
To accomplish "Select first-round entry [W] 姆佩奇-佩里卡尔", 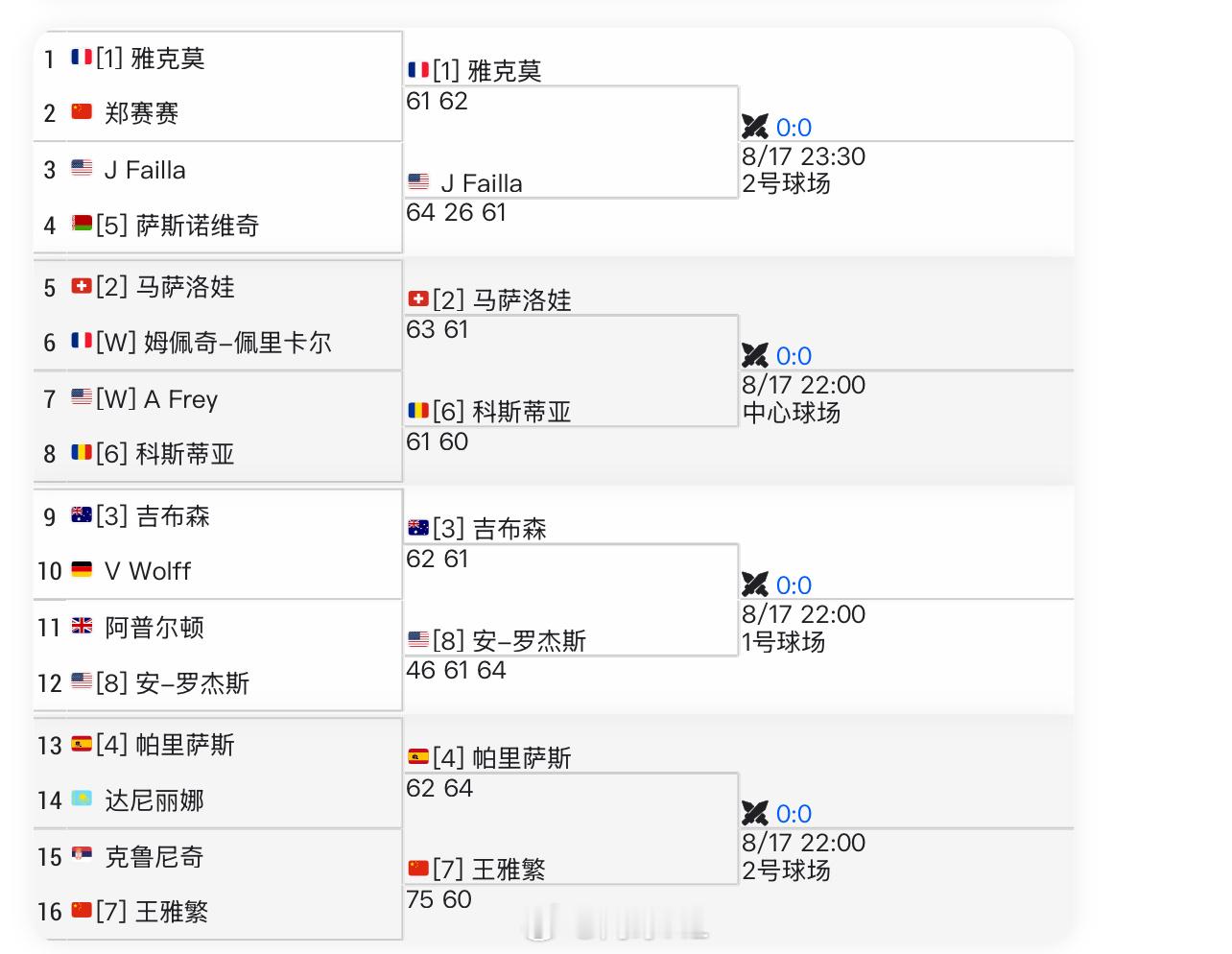I will coord(201,343).
